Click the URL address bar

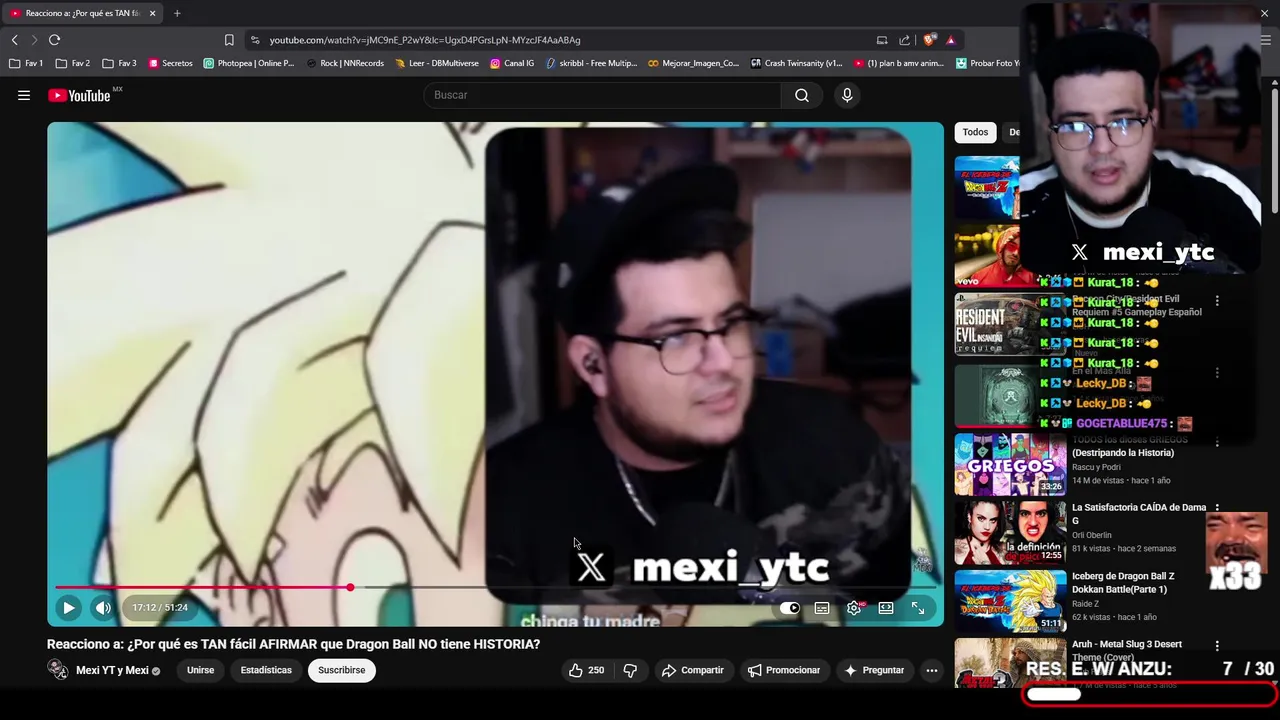click(560, 40)
